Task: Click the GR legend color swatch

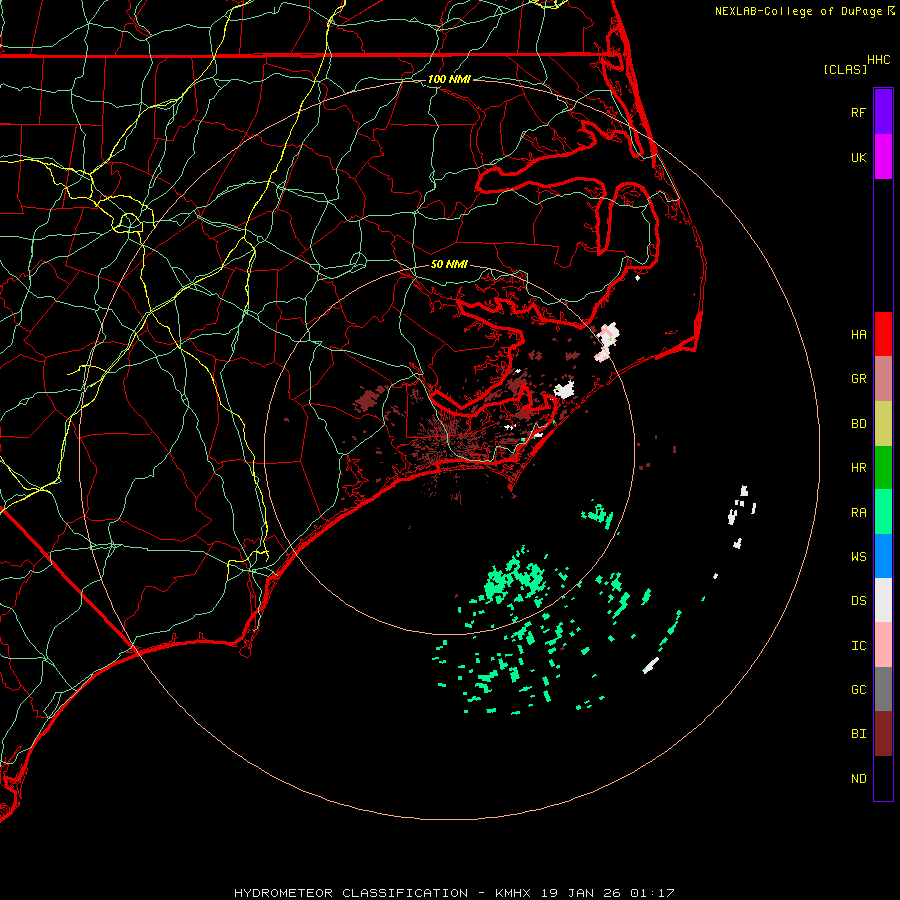Action: (883, 379)
